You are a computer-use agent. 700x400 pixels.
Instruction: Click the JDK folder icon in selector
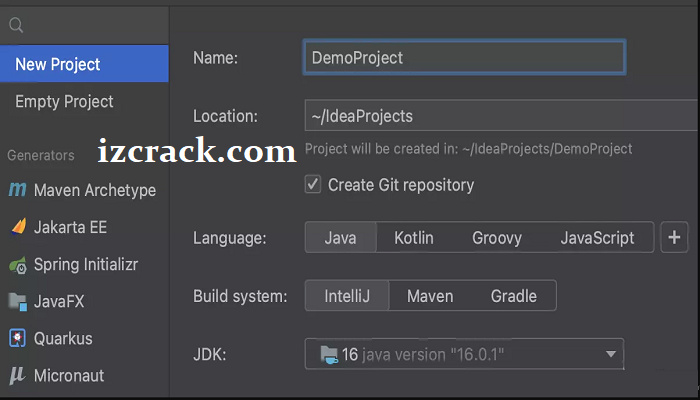[x=329, y=355]
